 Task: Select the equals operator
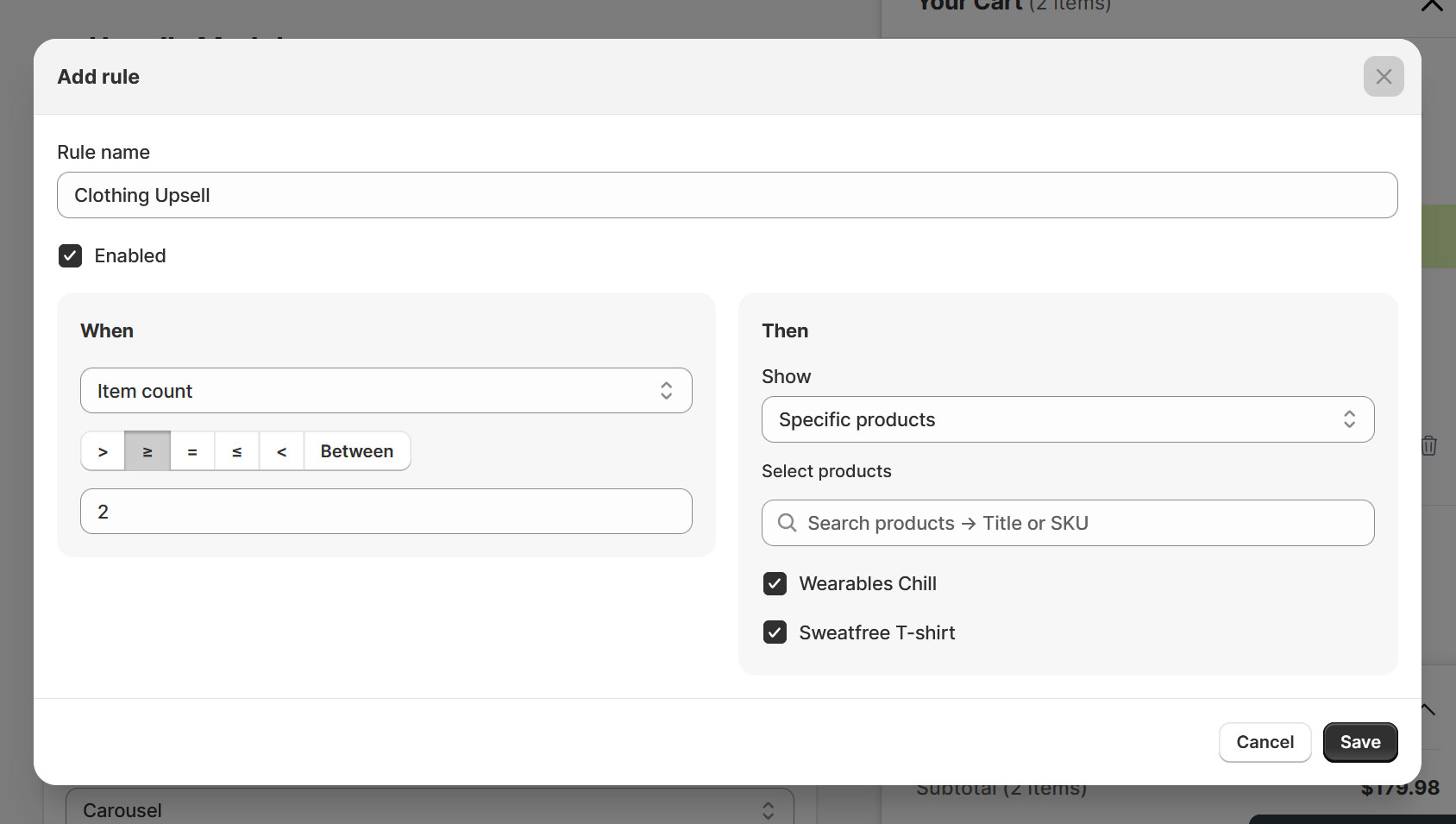[191, 450]
